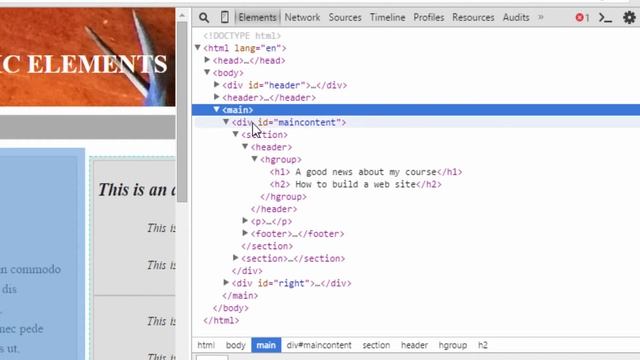
Task: Expand the div id="header" node
Action: coord(217,85)
